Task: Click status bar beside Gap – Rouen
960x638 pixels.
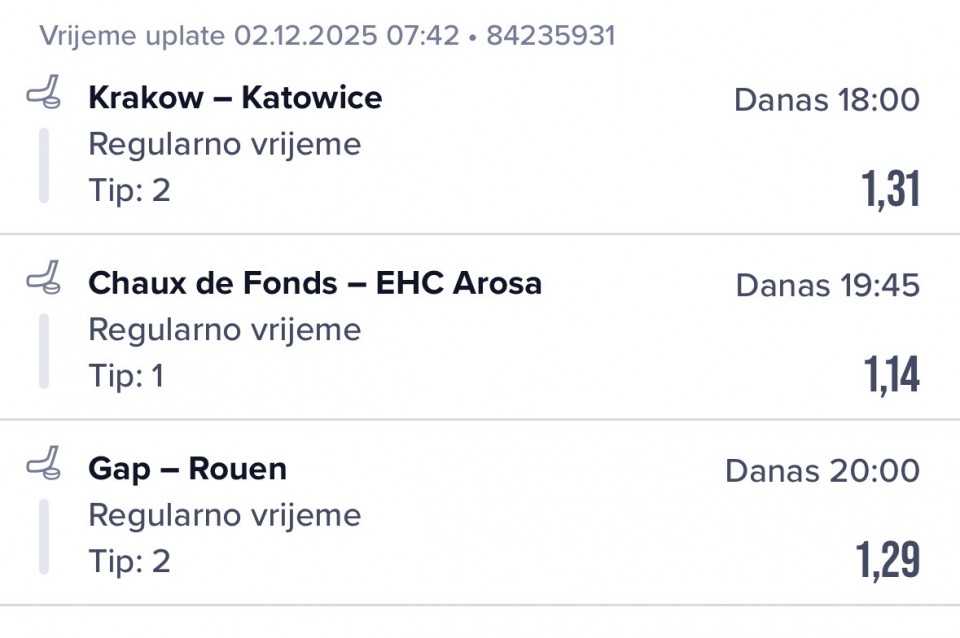Action: [x=44, y=537]
